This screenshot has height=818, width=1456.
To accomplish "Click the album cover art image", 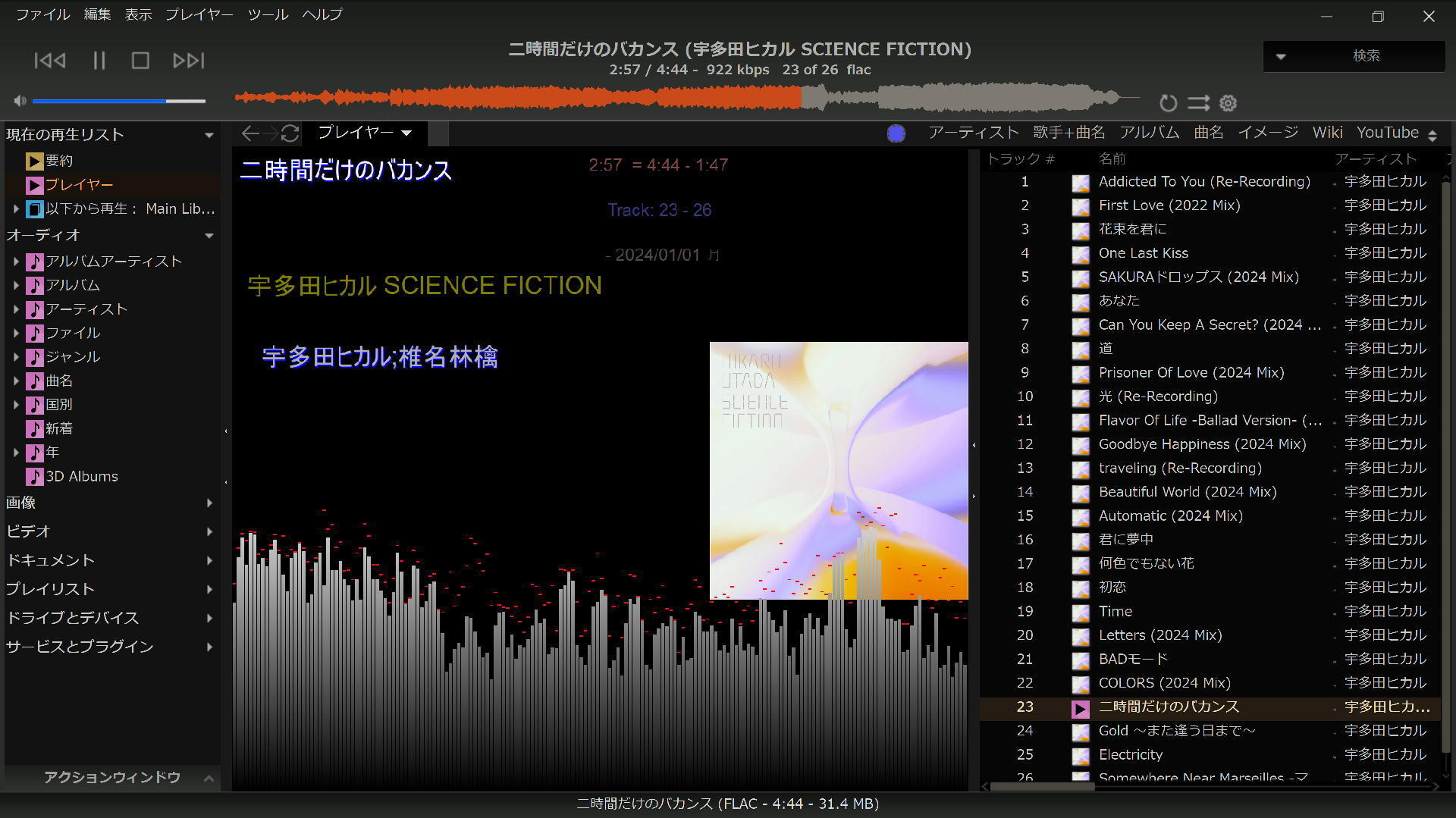I will coord(839,471).
